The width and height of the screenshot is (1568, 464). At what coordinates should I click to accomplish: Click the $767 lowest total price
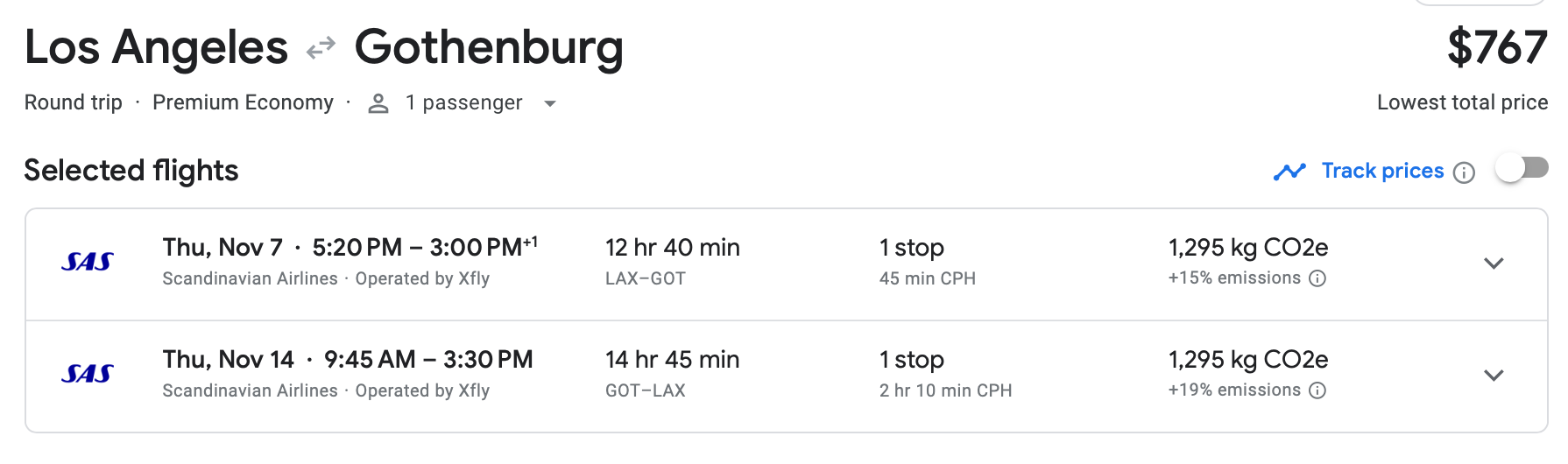pyautogui.click(x=1497, y=47)
